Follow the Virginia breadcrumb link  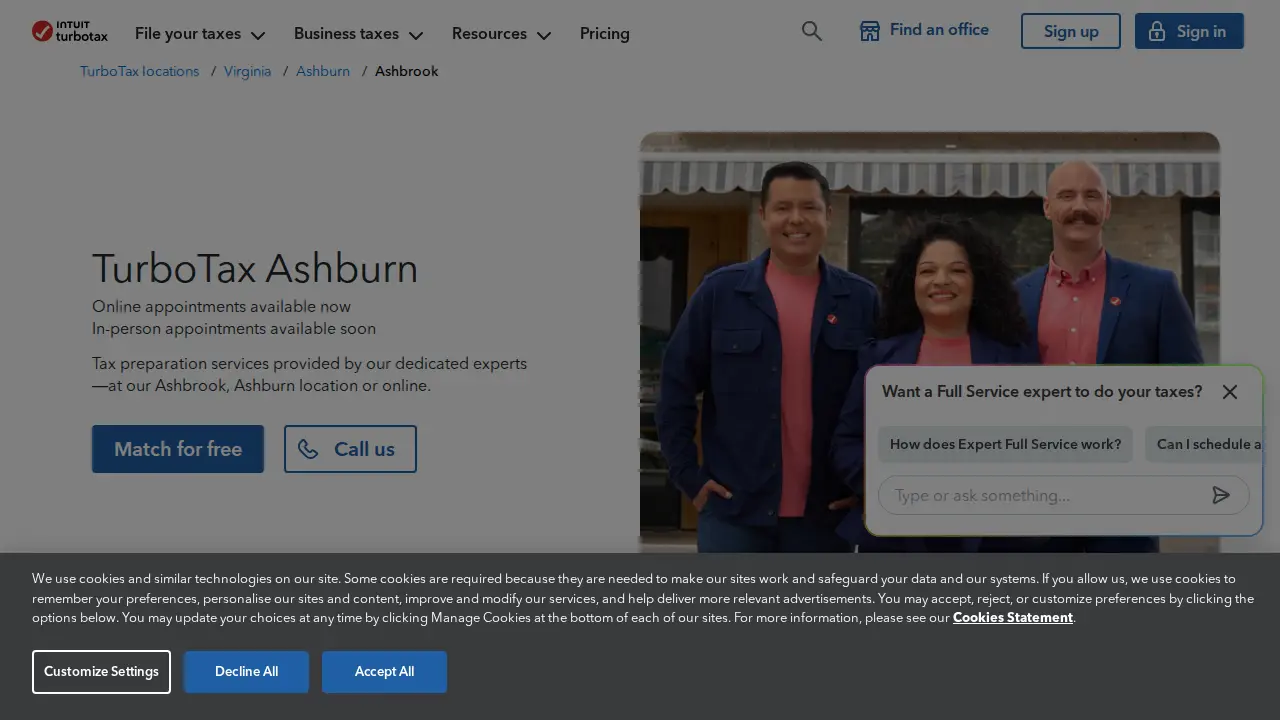247,71
